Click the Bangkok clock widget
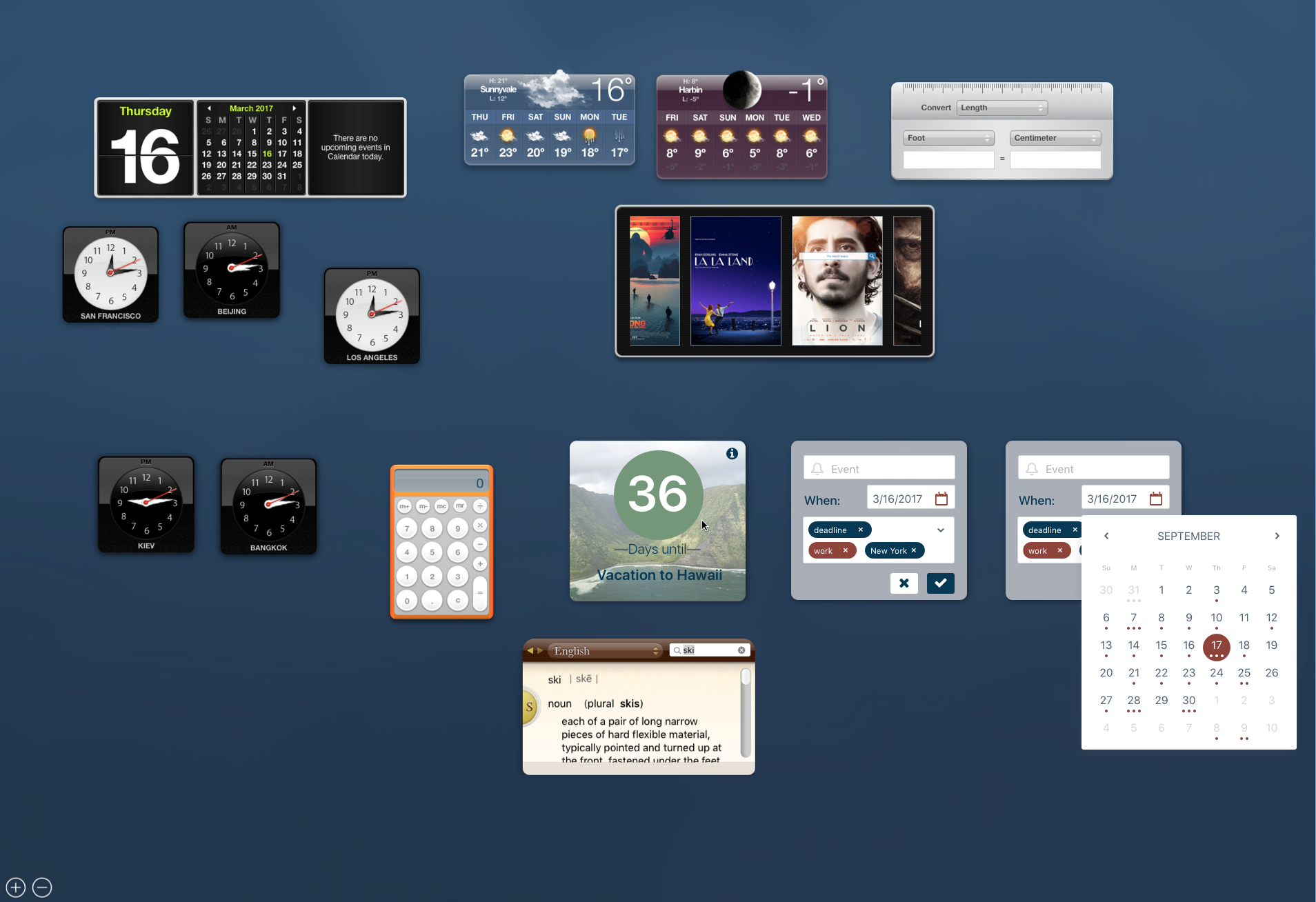1316x902 pixels. coord(268,507)
